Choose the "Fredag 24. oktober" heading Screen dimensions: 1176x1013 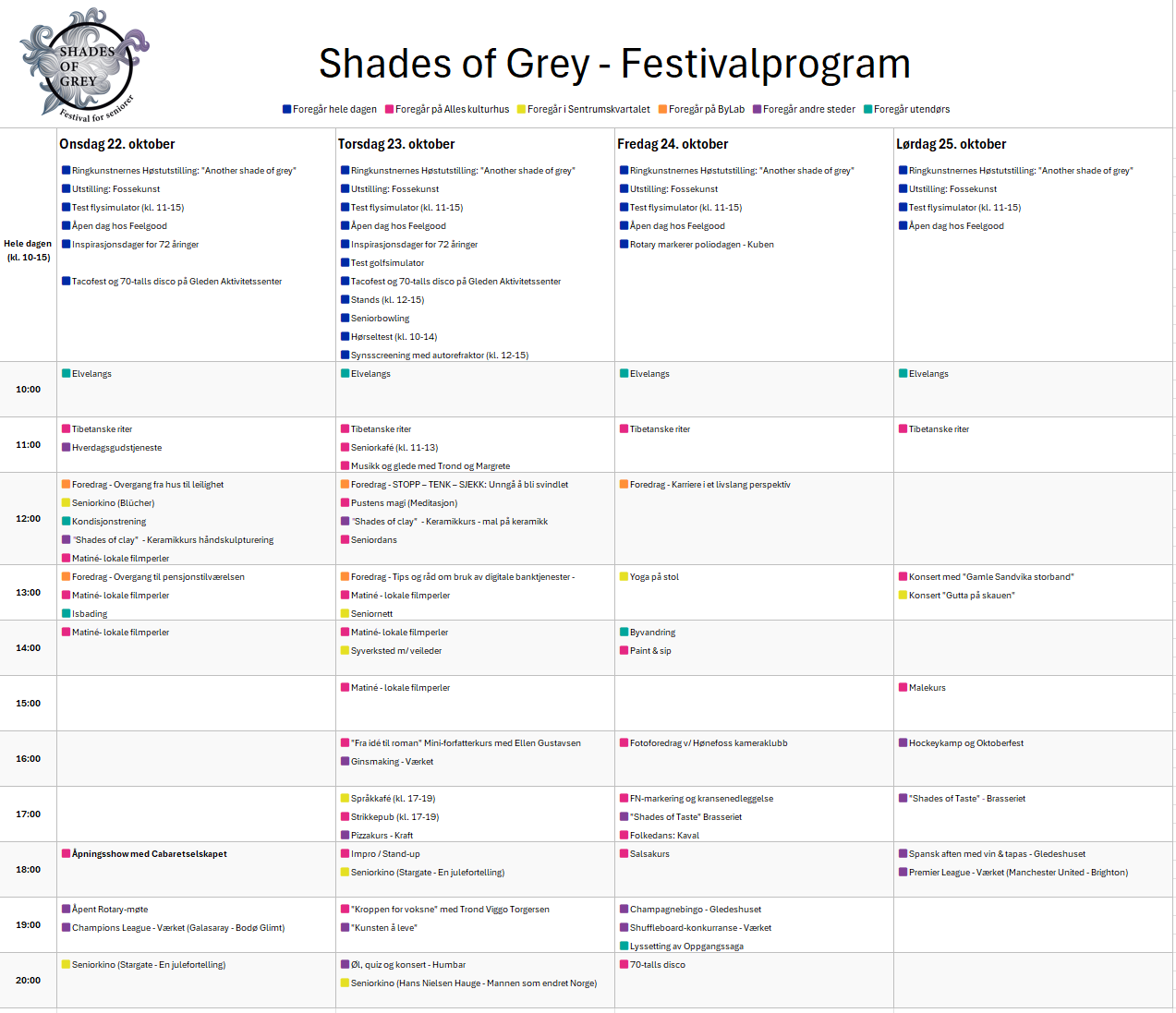673,144
